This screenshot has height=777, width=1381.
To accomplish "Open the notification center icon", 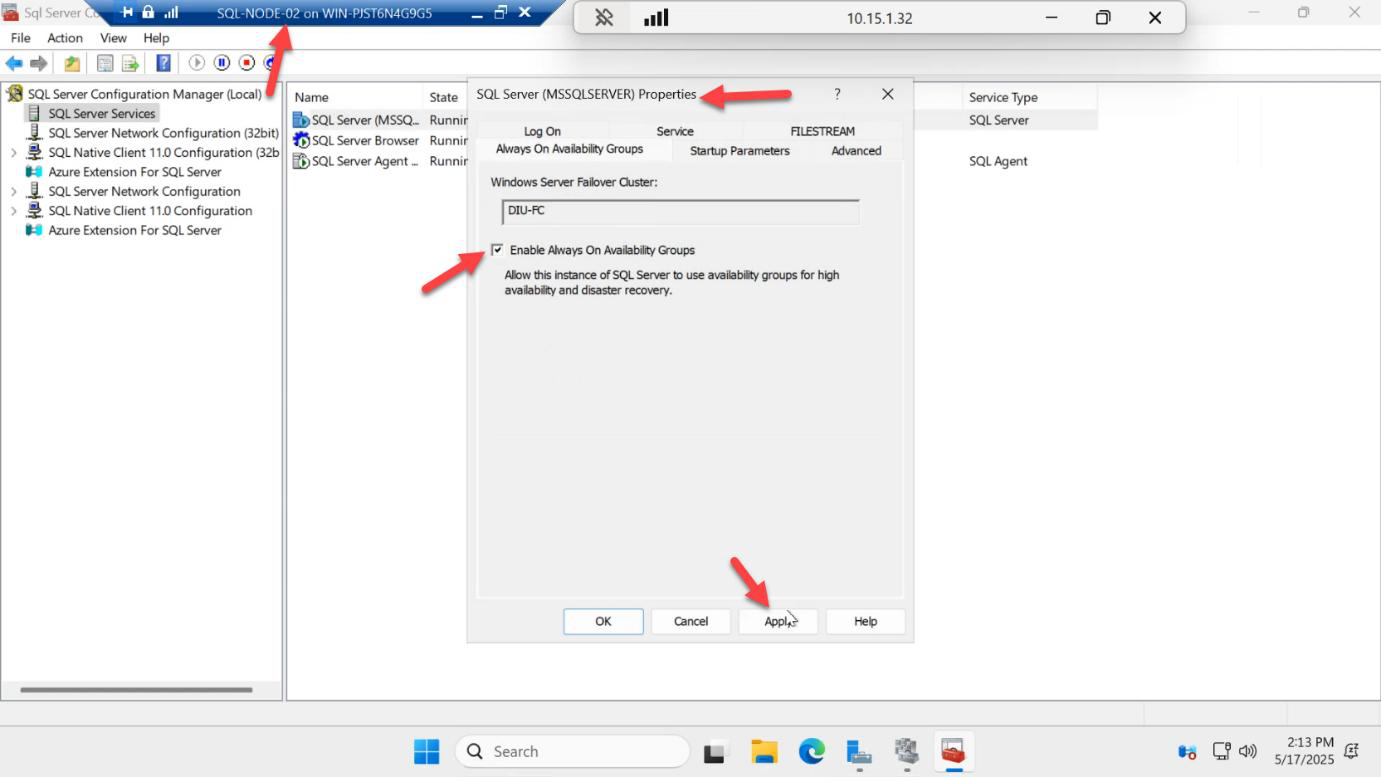I will [x=1352, y=751].
